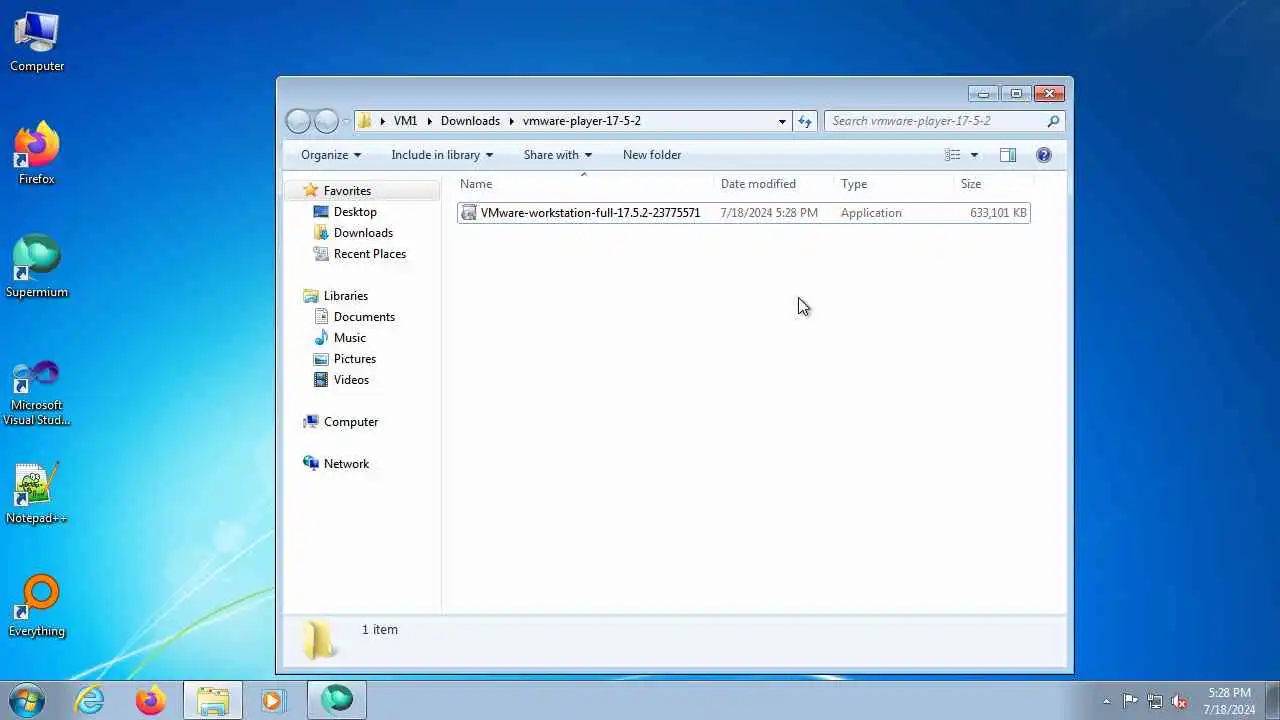This screenshot has height=720, width=1280.
Task: Click the Explorer Forward navigation button
Action: pos(327,121)
